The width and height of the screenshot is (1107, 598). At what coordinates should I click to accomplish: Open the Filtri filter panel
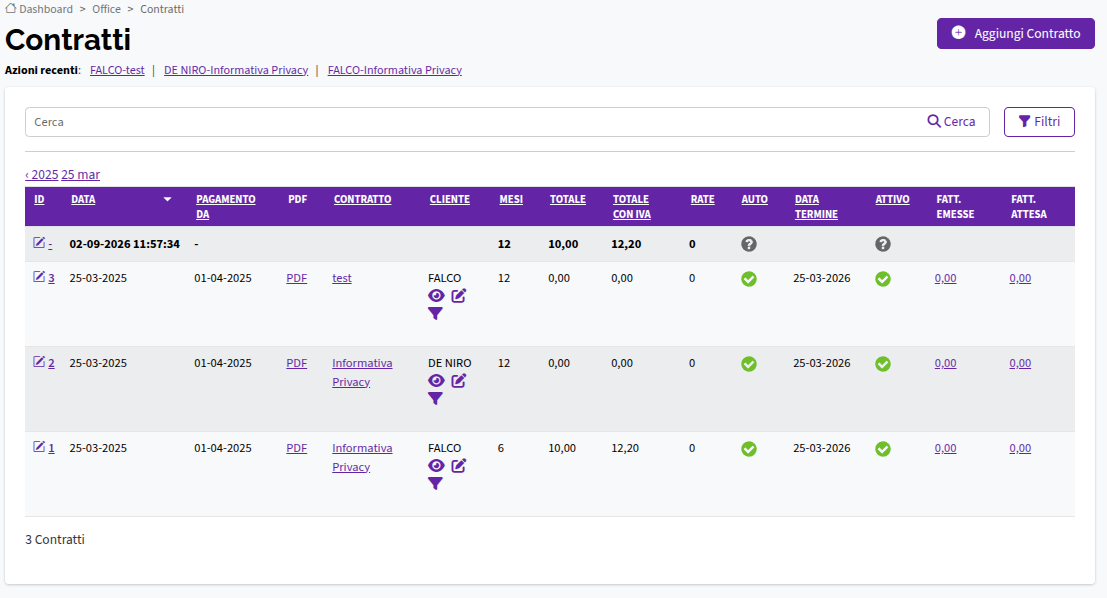tap(1039, 121)
